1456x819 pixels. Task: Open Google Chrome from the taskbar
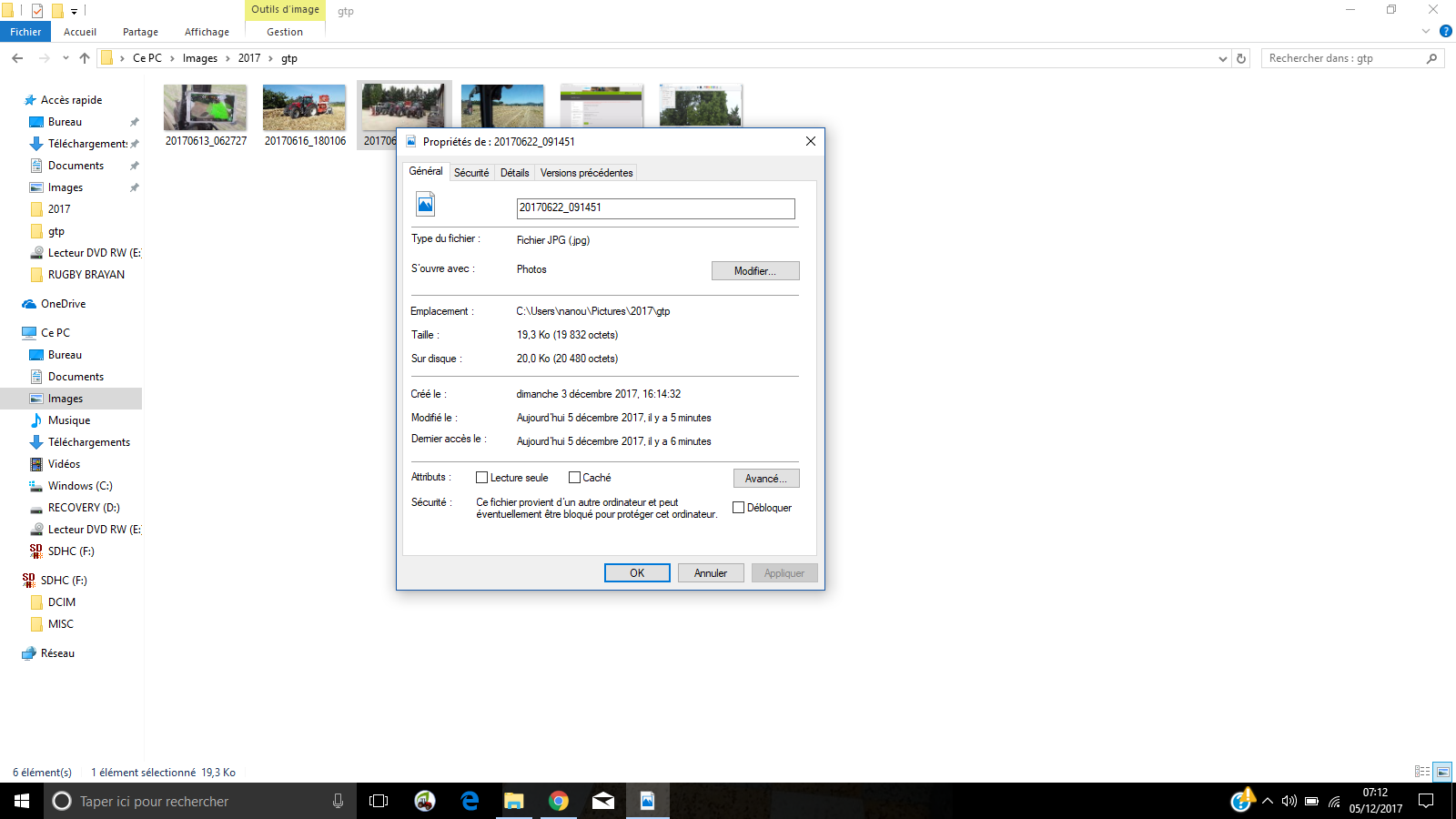click(x=559, y=801)
